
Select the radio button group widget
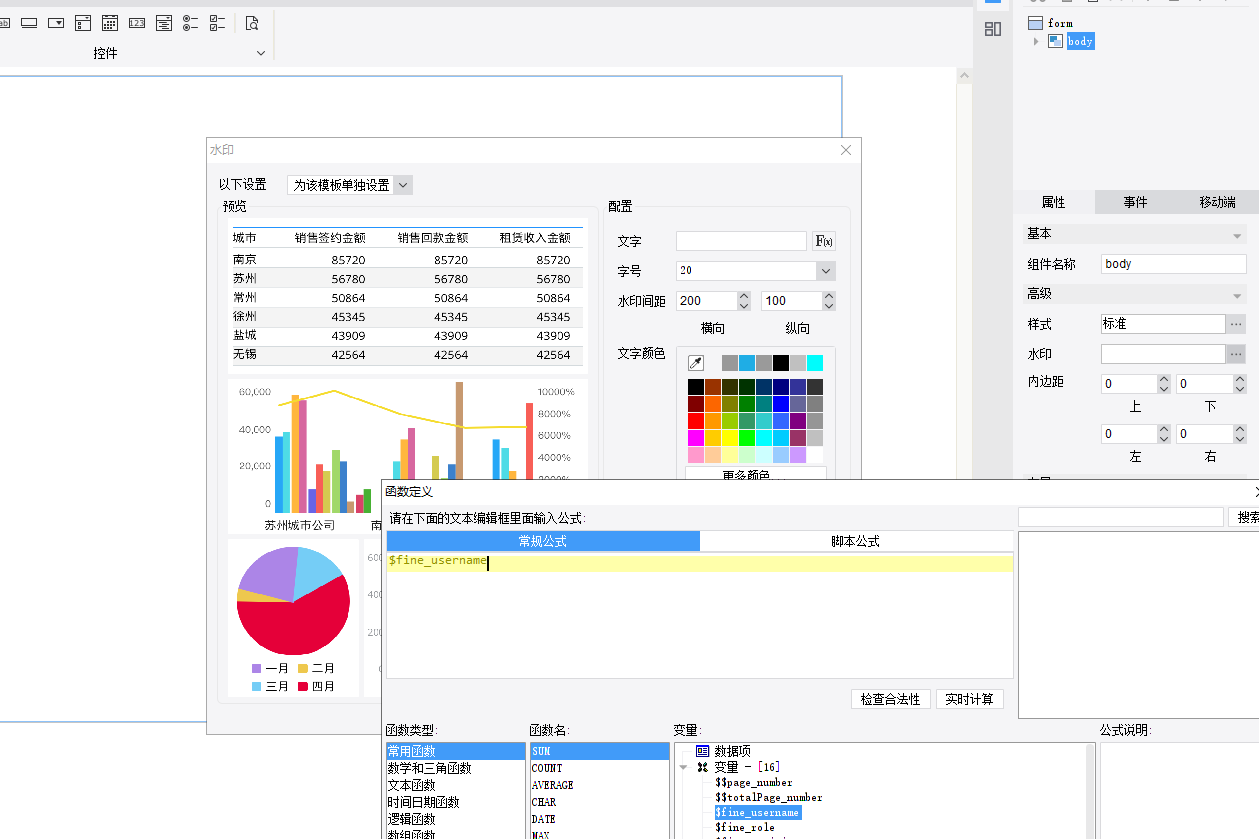191,22
